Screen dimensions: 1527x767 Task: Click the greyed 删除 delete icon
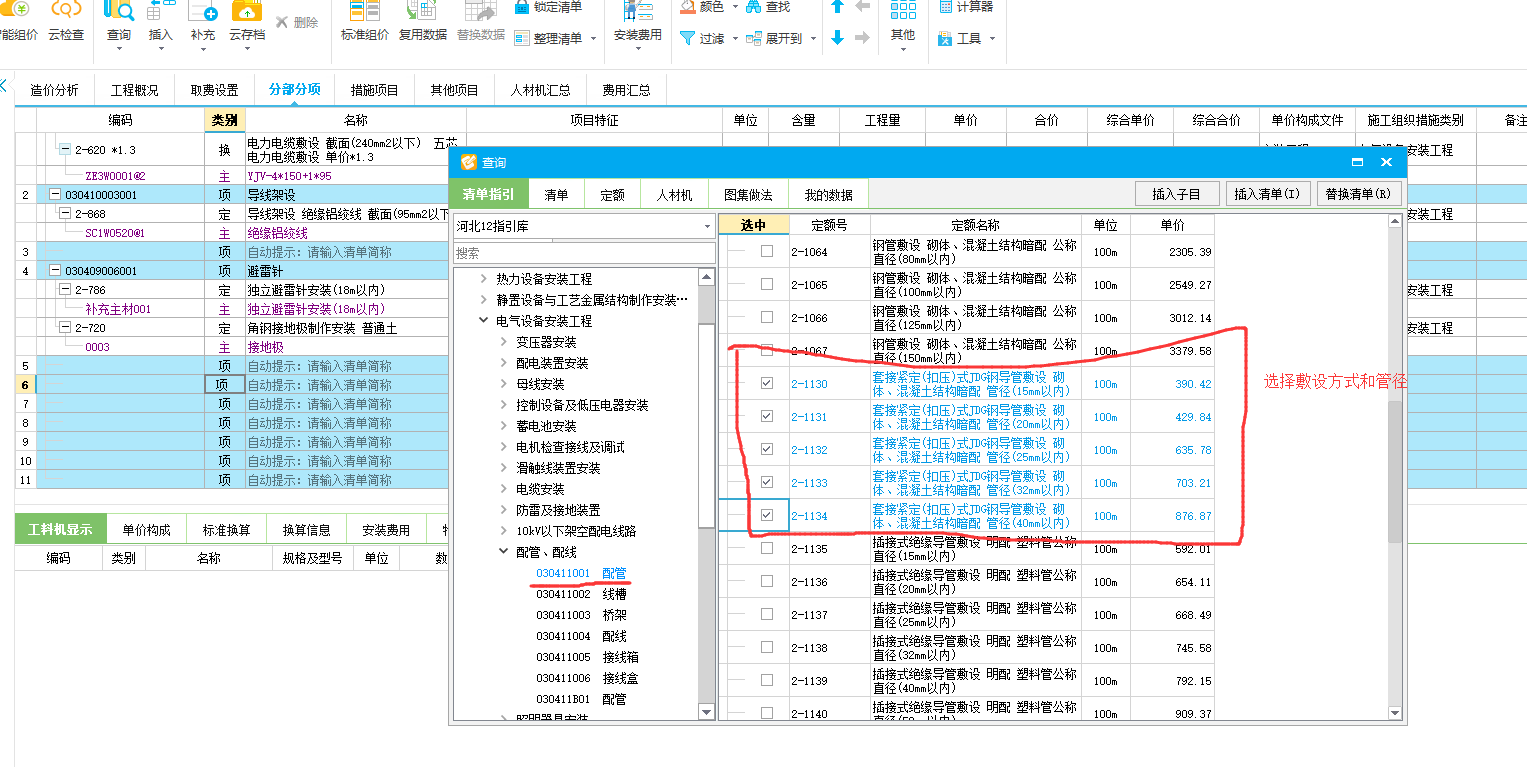[x=297, y=22]
